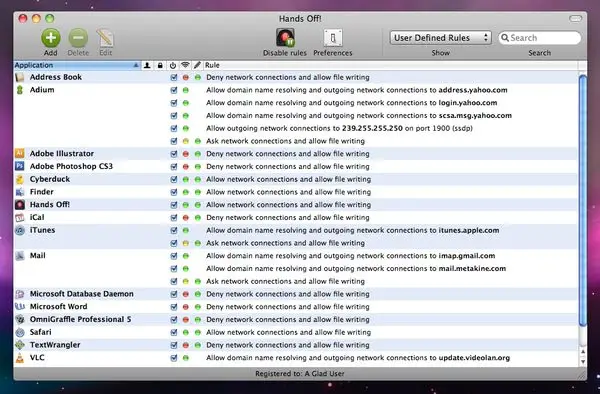The image size is (600, 394).
Task: Open the User Defined Rules dropdown
Action: pos(440,38)
